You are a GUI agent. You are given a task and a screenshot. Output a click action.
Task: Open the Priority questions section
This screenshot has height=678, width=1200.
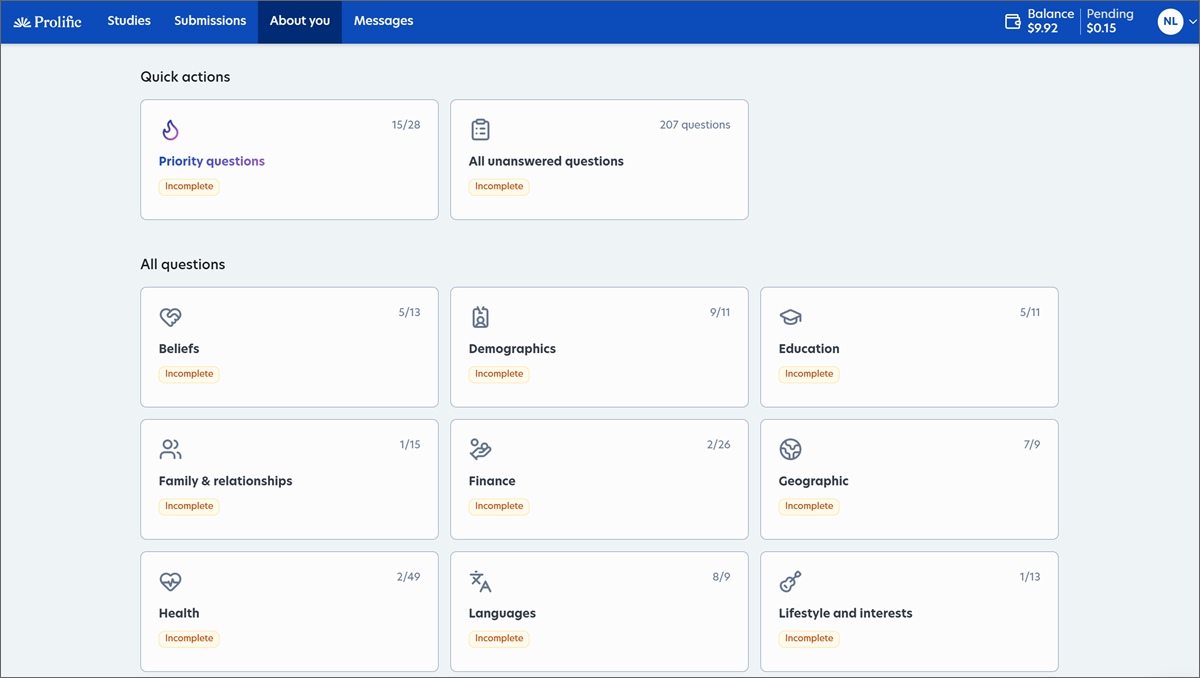coord(211,160)
